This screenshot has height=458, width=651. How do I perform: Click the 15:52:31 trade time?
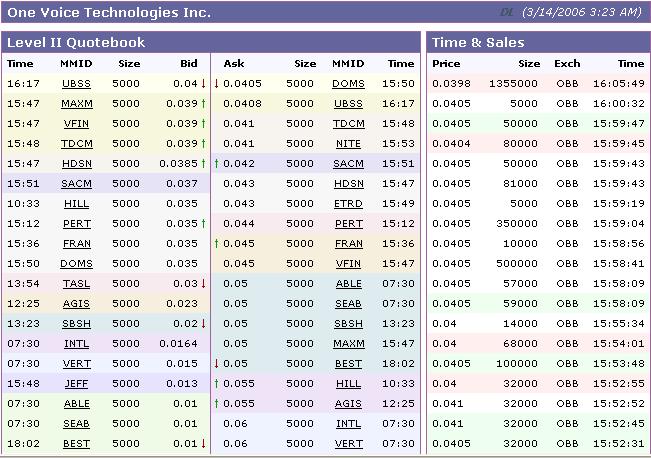point(619,443)
